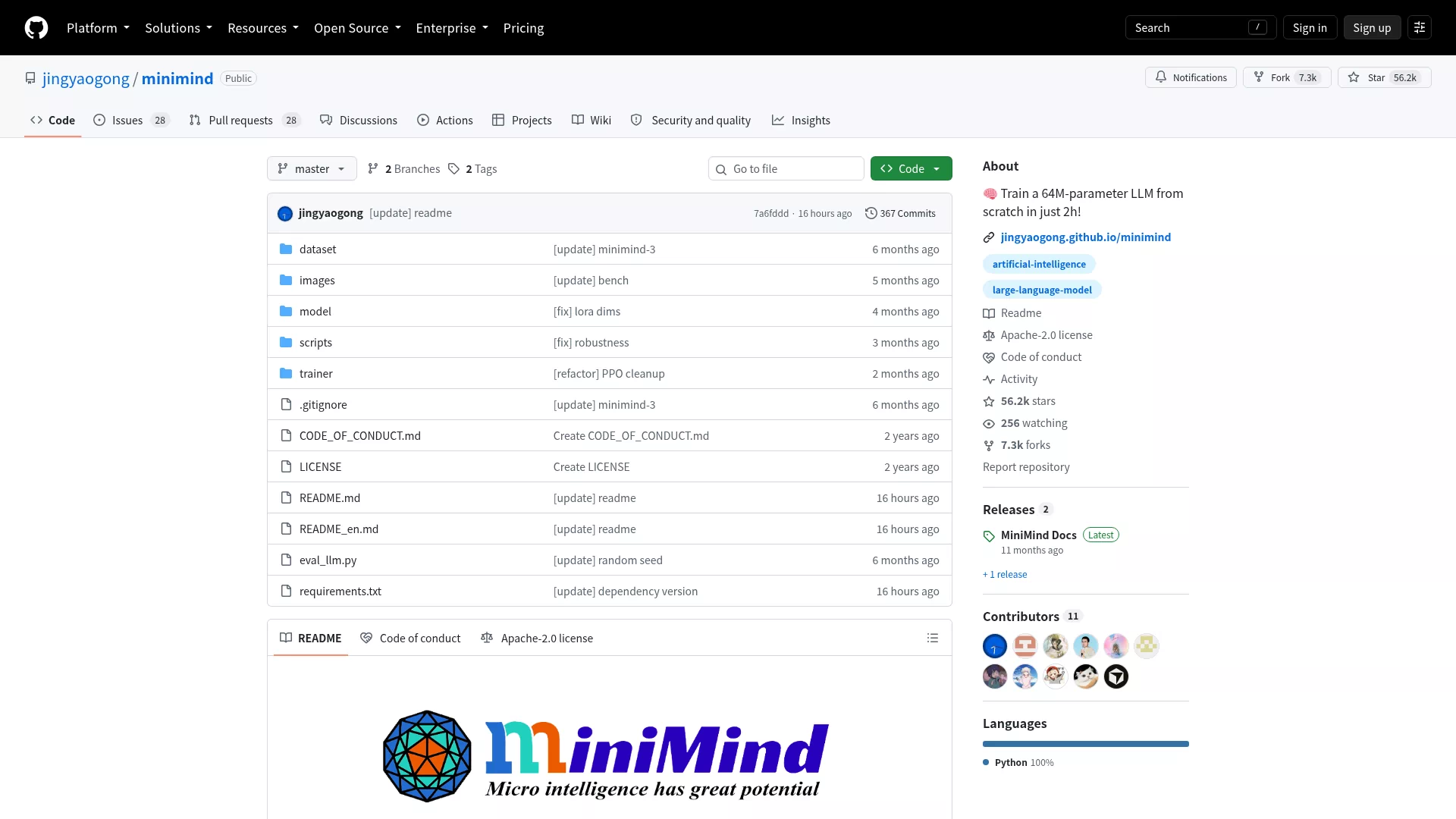Open the trainer folder icon
The height and width of the screenshot is (819, 1456).
coord(286,374)
